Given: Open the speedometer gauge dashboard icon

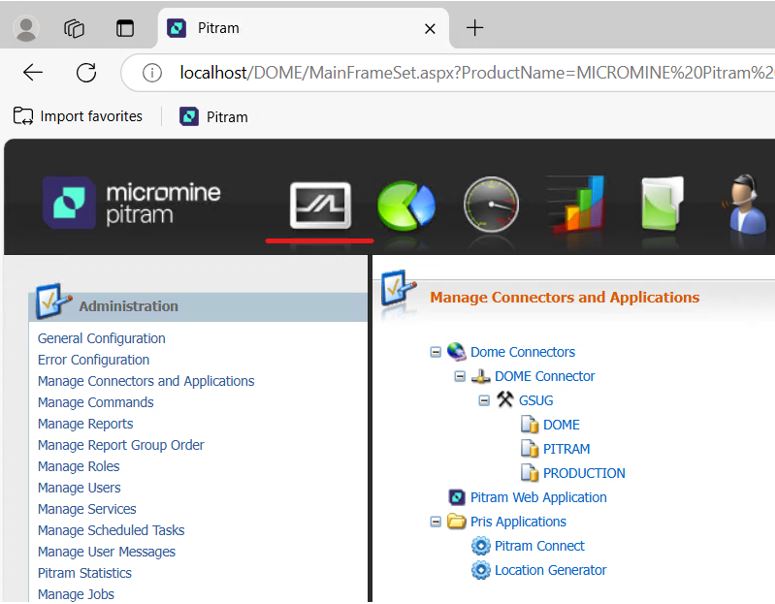Looking at the screenshot, I should click(491, 204).
